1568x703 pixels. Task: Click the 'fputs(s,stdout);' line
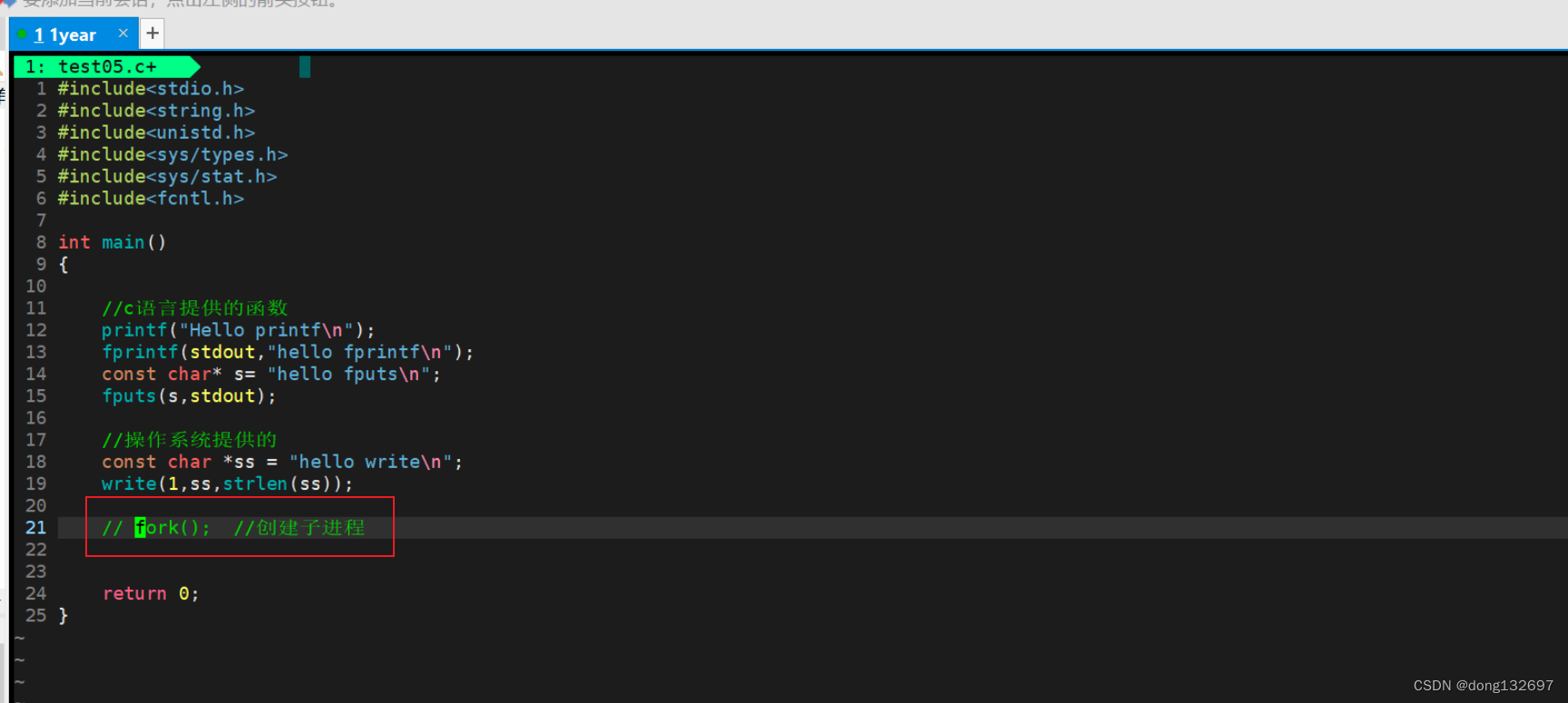point(189,396)
